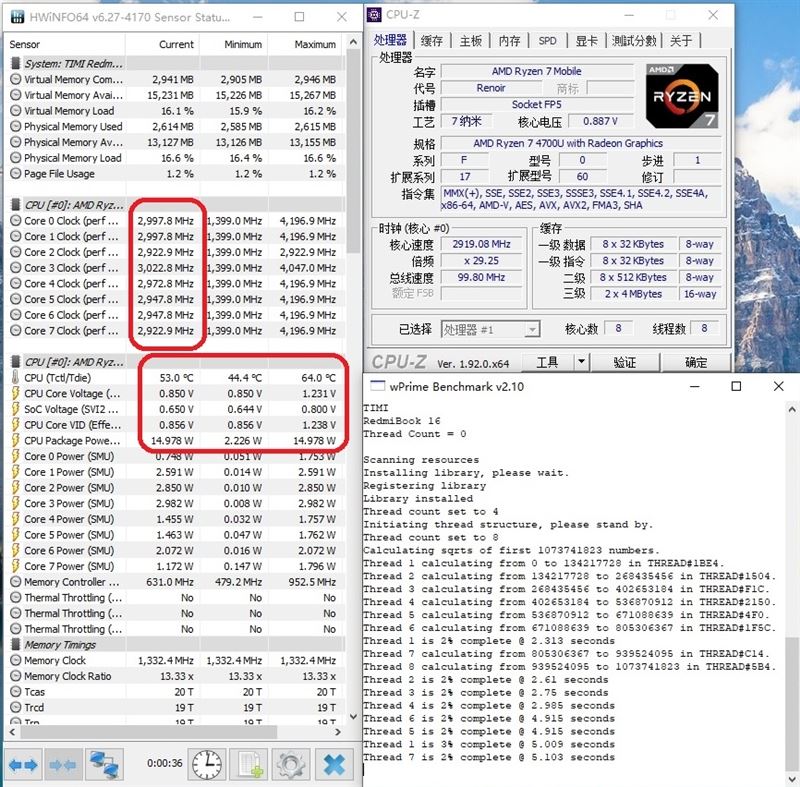Click the 验证 button in CPU-Z
The width and height of the screenshot is (800, 787).
(624, 362)
